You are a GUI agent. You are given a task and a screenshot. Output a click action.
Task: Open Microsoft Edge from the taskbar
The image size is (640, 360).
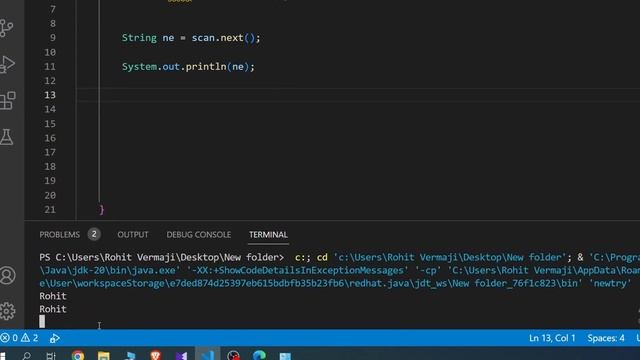pos(259,356)
